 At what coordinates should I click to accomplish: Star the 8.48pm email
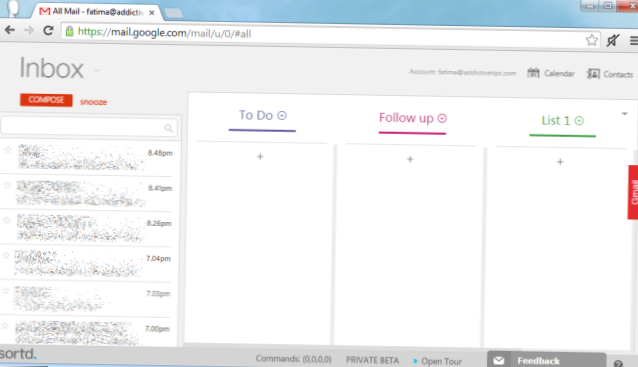[8, 150]
